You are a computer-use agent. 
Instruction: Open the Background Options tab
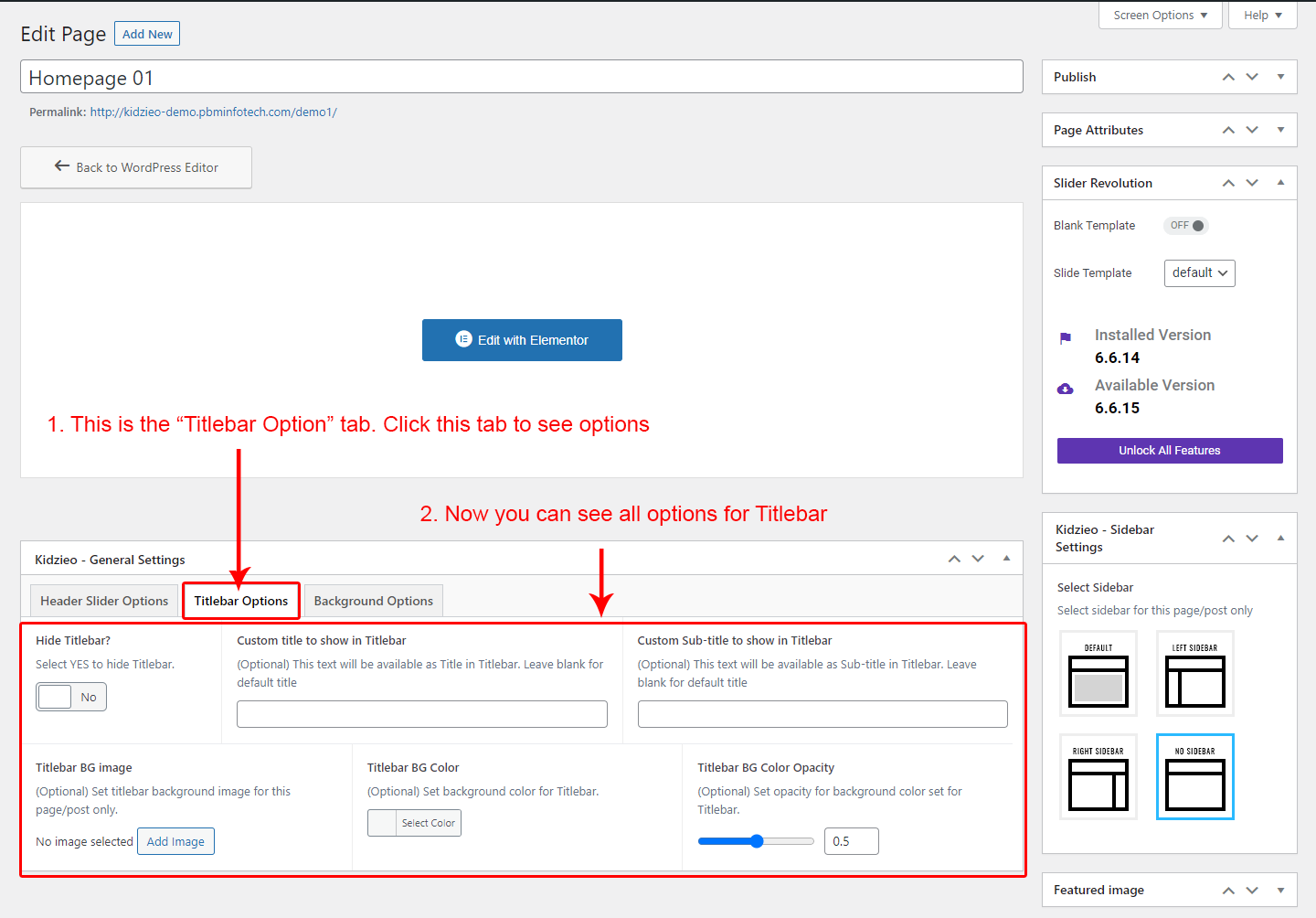373,601
